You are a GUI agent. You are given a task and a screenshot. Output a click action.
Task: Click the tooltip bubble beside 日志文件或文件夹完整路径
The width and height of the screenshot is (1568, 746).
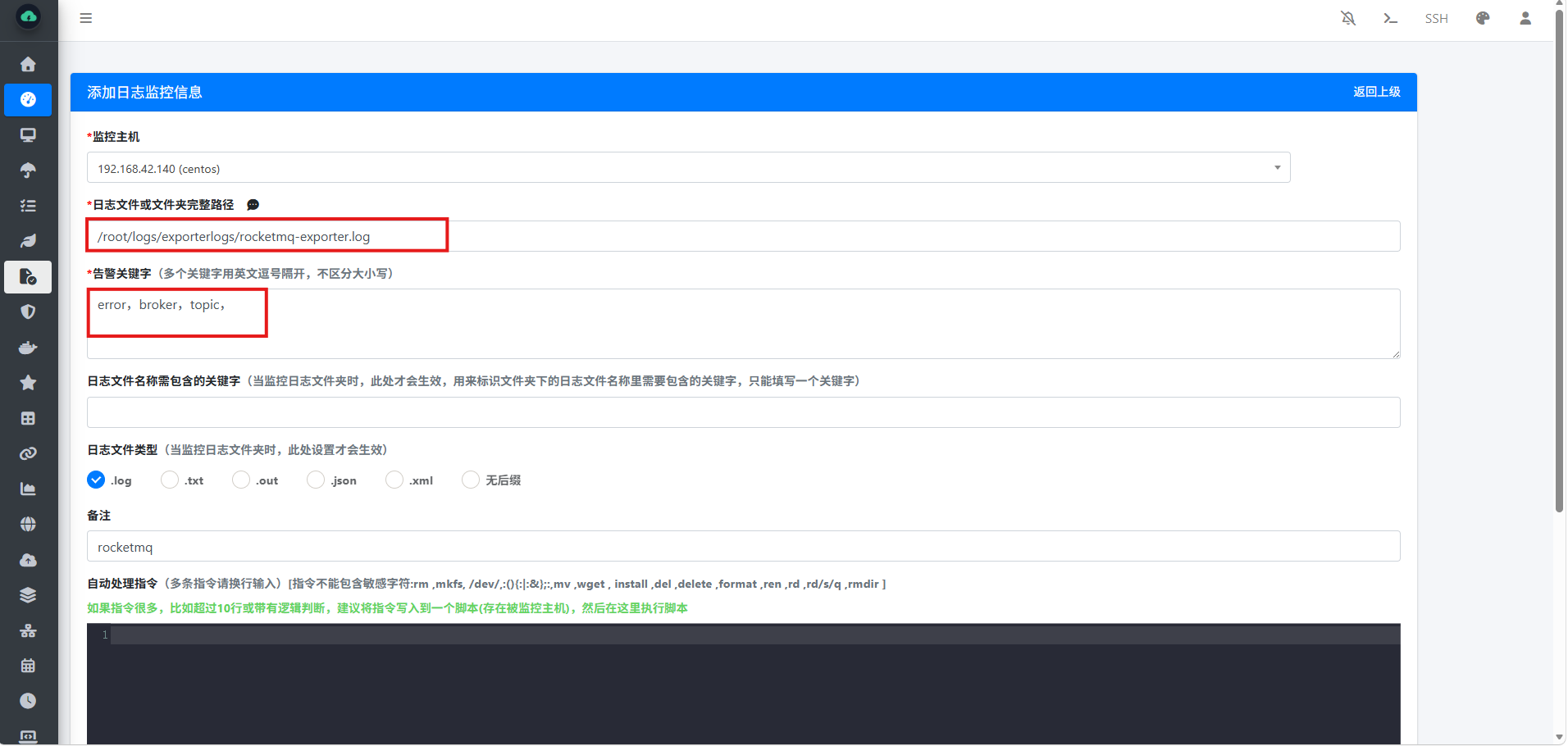253,205
